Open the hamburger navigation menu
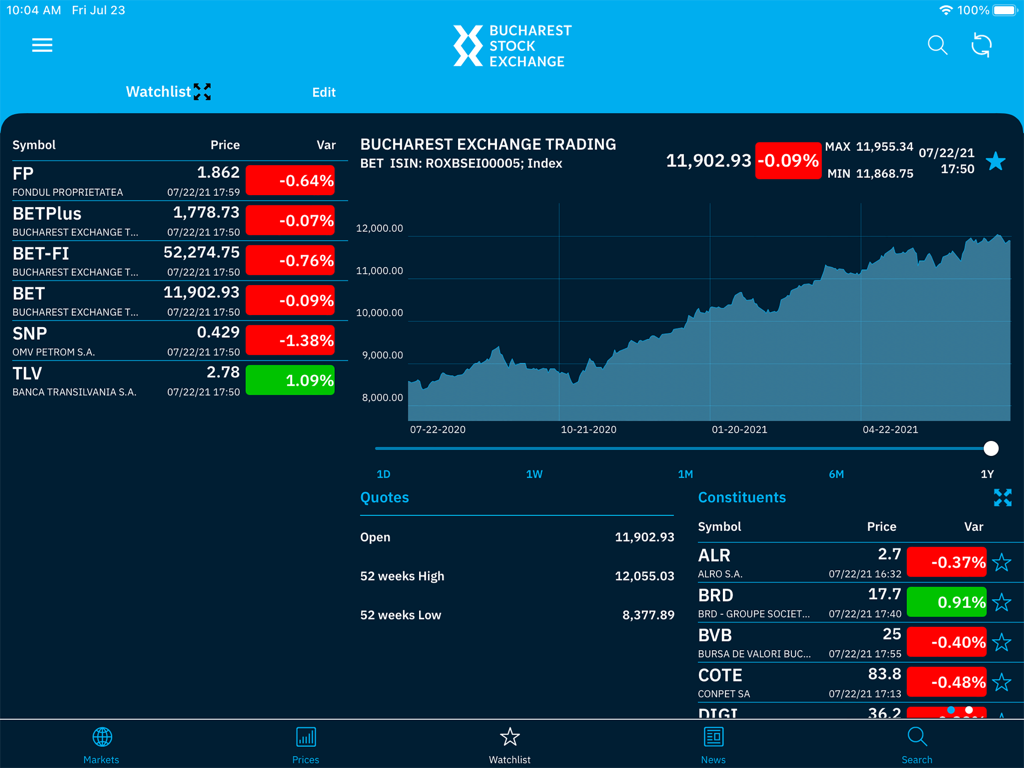The width and height of the screenshot is (1024, 768). coord(42,44)
